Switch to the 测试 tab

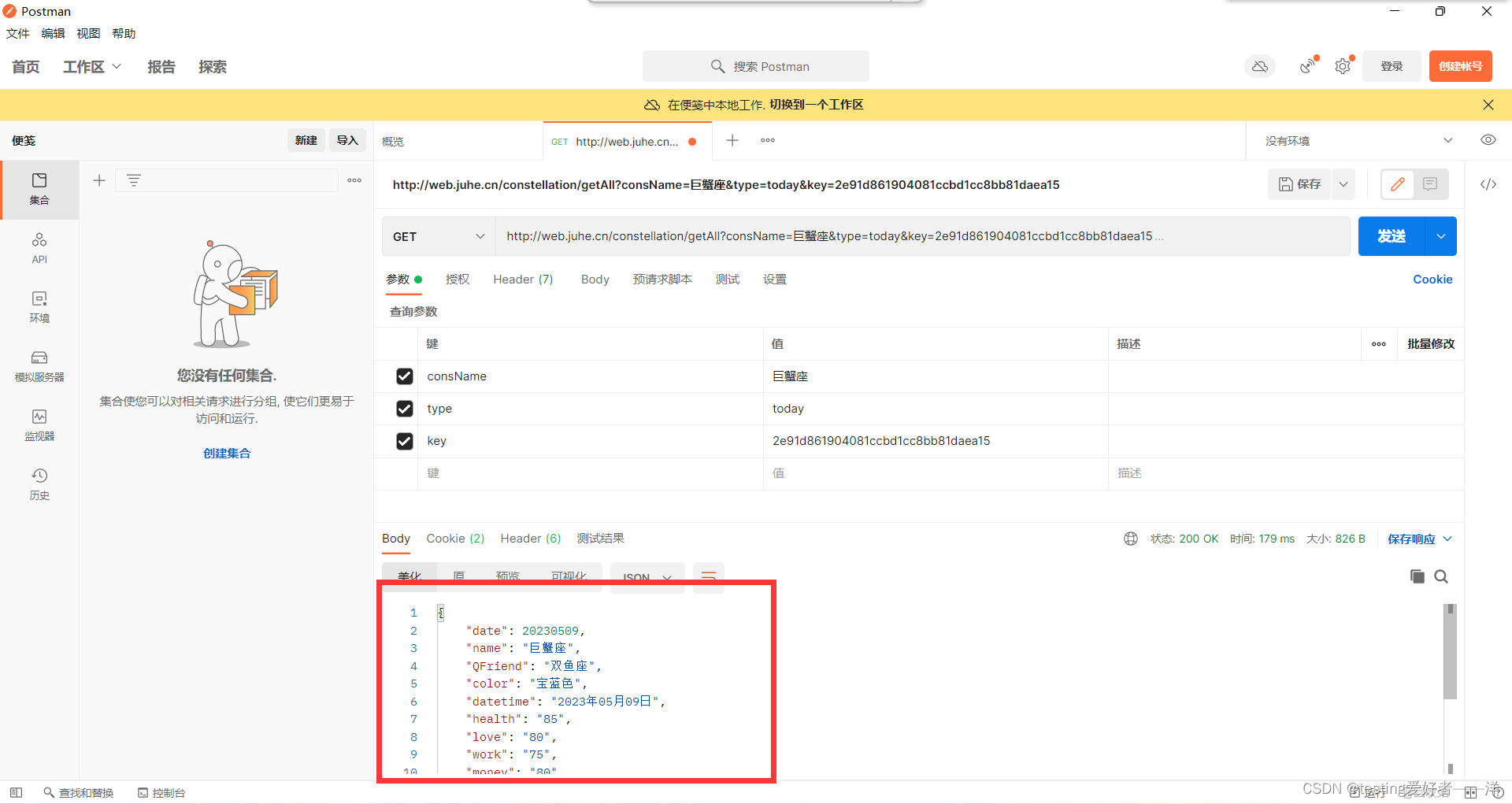click(x=728, y=280)
